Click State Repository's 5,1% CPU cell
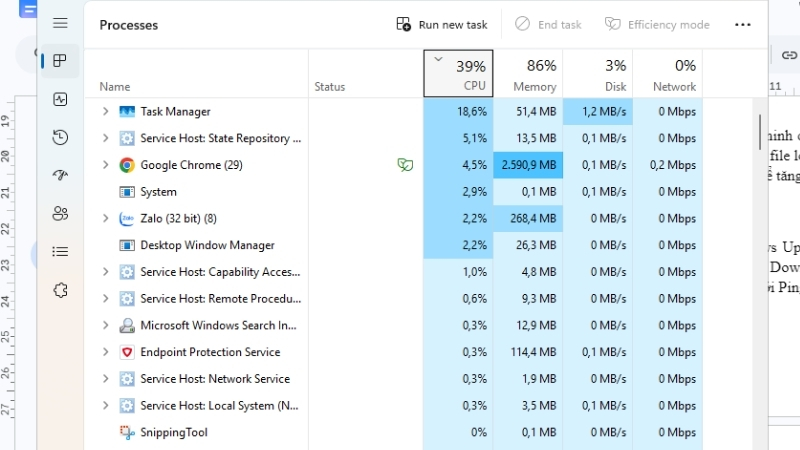Image resolution: width=800 pixels, height=450 pixels. (458, 138)
